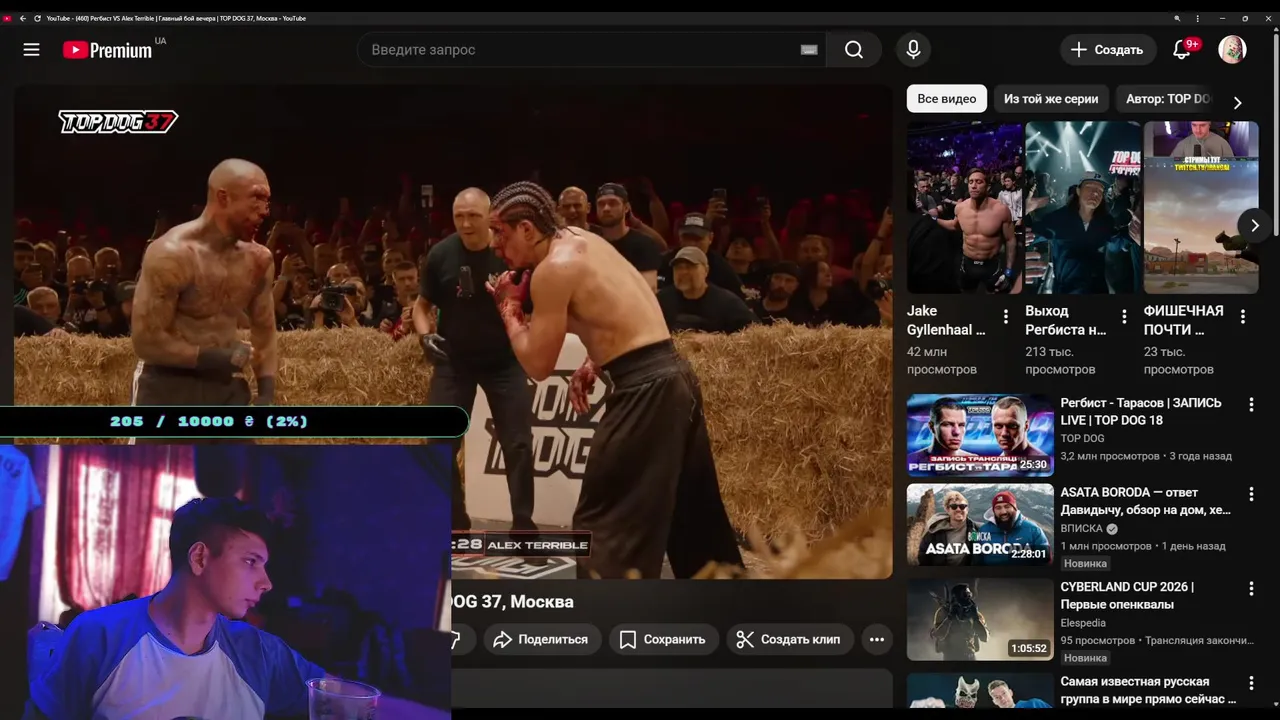Open options for CYBERLAND CUP 2026 video
Image resolution: width=1280 pixels, height=720 pixels.
[1251, 590]
